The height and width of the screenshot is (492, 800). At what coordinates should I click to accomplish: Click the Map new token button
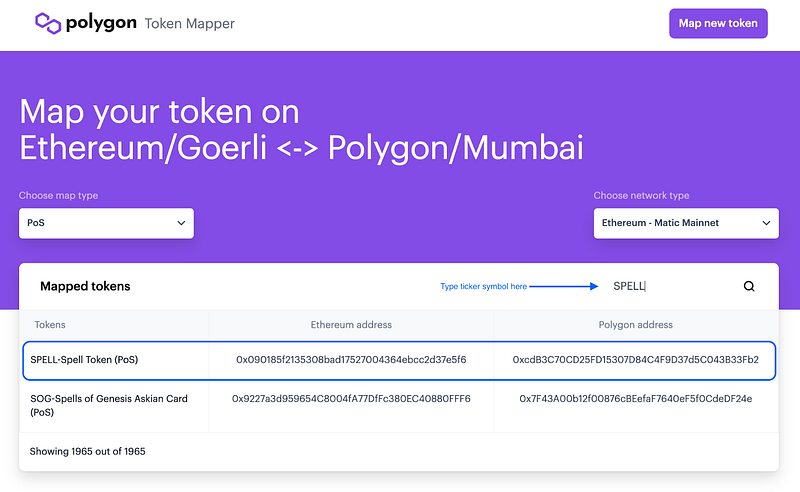coord(718,23)
